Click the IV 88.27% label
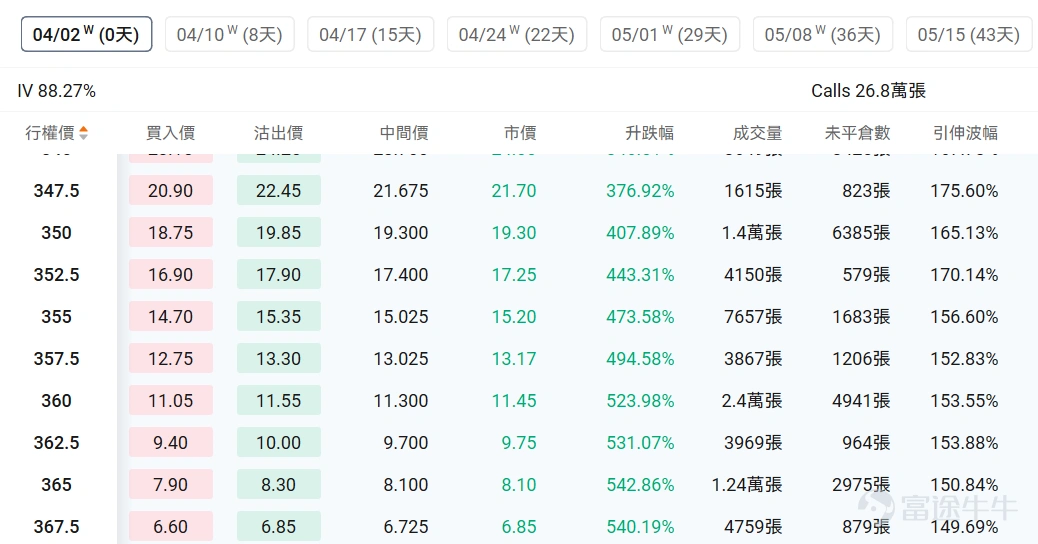Screen dimensions: 1038x544 pyautogui.click(x=56, y=91)
